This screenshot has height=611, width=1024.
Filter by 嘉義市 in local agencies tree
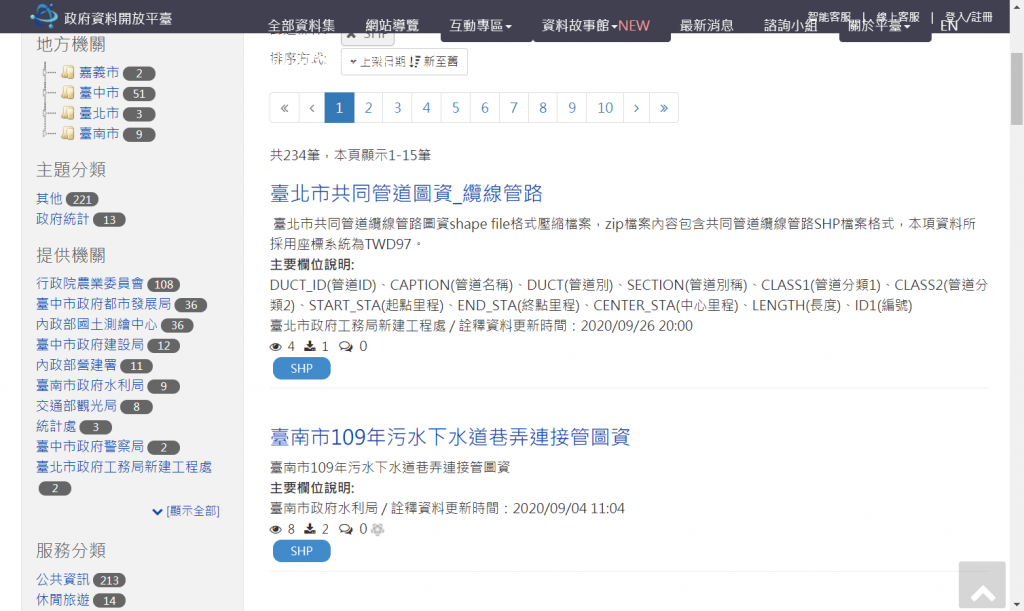[99, 72]
